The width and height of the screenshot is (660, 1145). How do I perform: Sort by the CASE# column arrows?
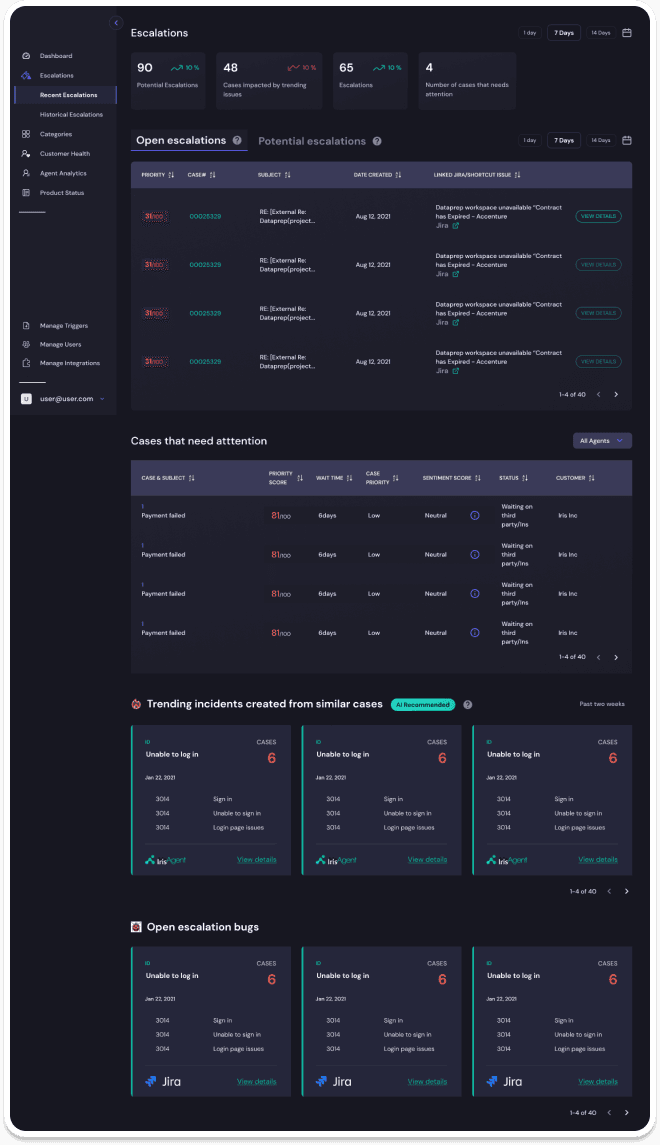(x=212, y=175)
